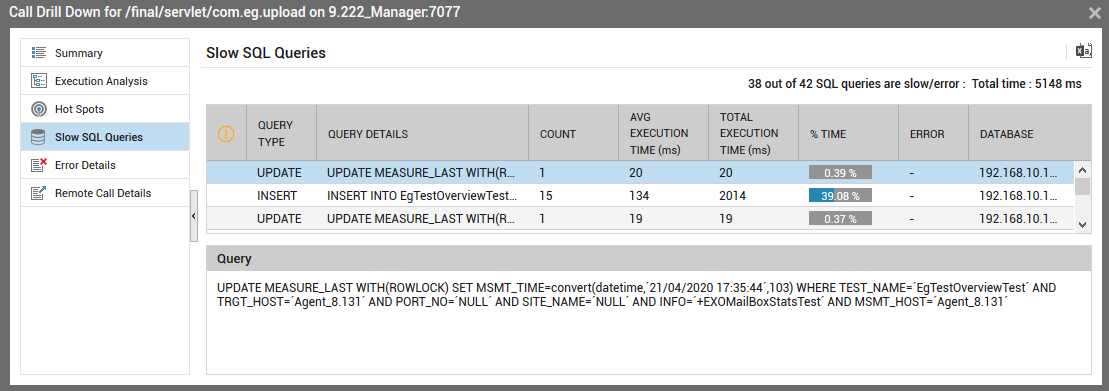This screenshot has width=1109, height=391.
Task: Close the Call Drill Down dialog
Action: (x=1095, y=13)
